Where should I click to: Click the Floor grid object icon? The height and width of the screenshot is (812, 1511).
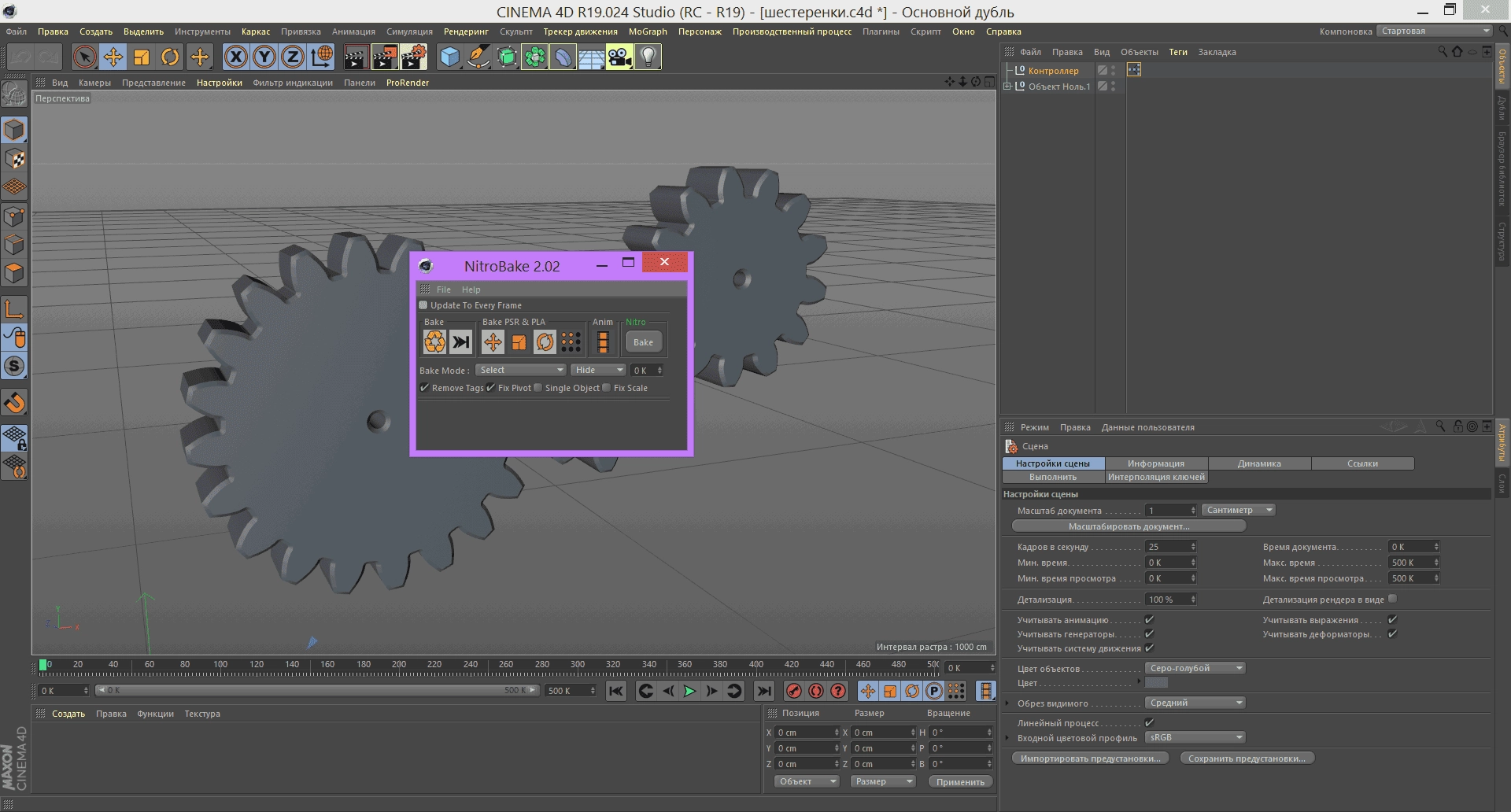pos(591,57)
